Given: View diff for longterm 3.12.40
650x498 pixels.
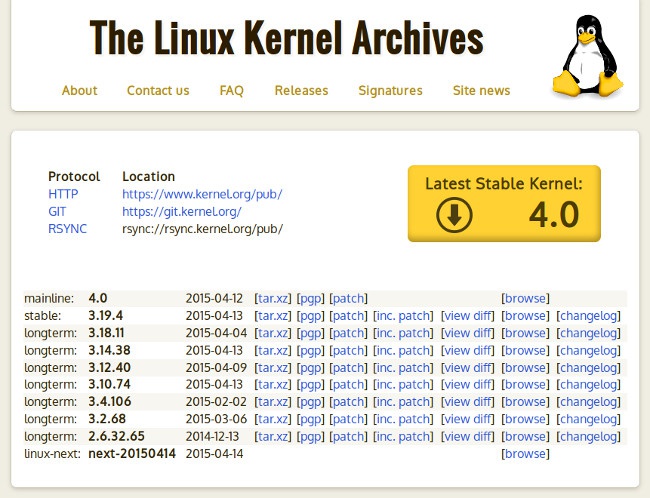Looking at the screenshot, I should [468, 367].
